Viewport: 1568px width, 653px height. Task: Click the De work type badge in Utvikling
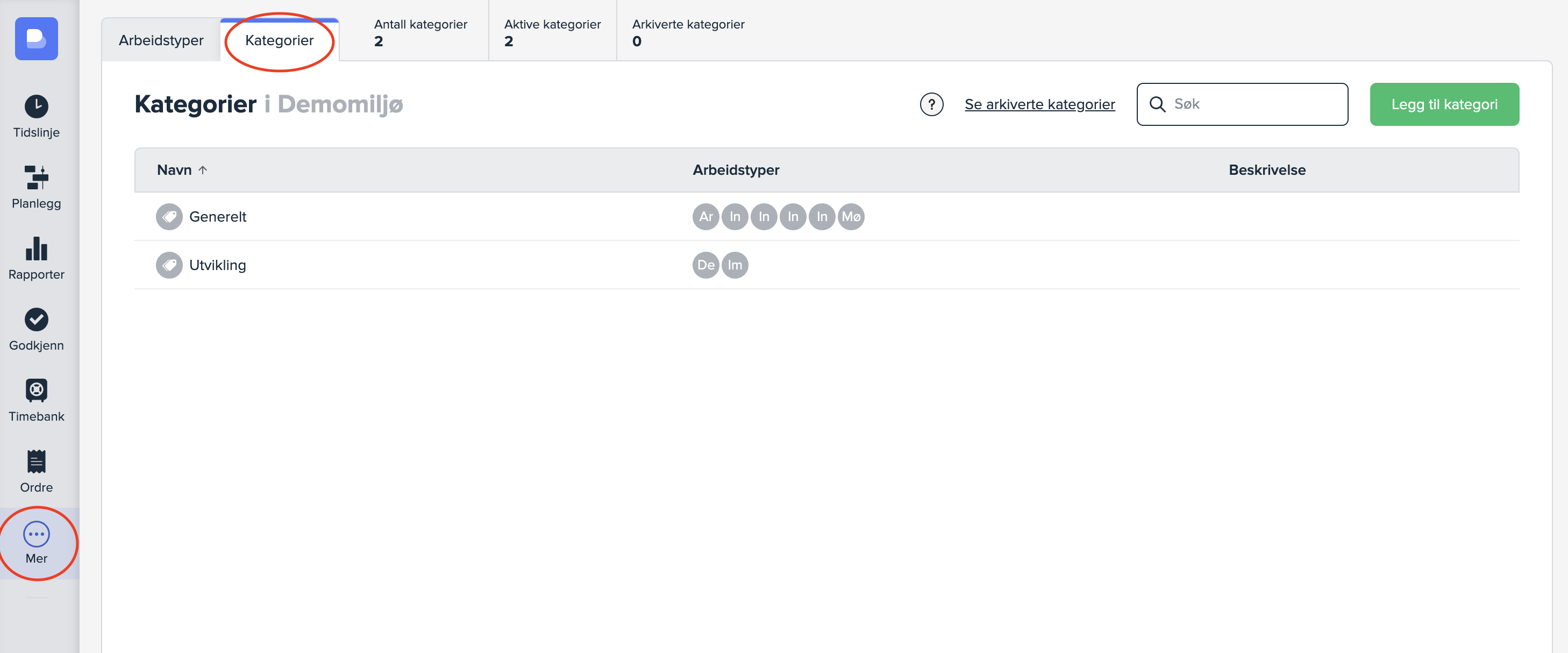[705, 265]
